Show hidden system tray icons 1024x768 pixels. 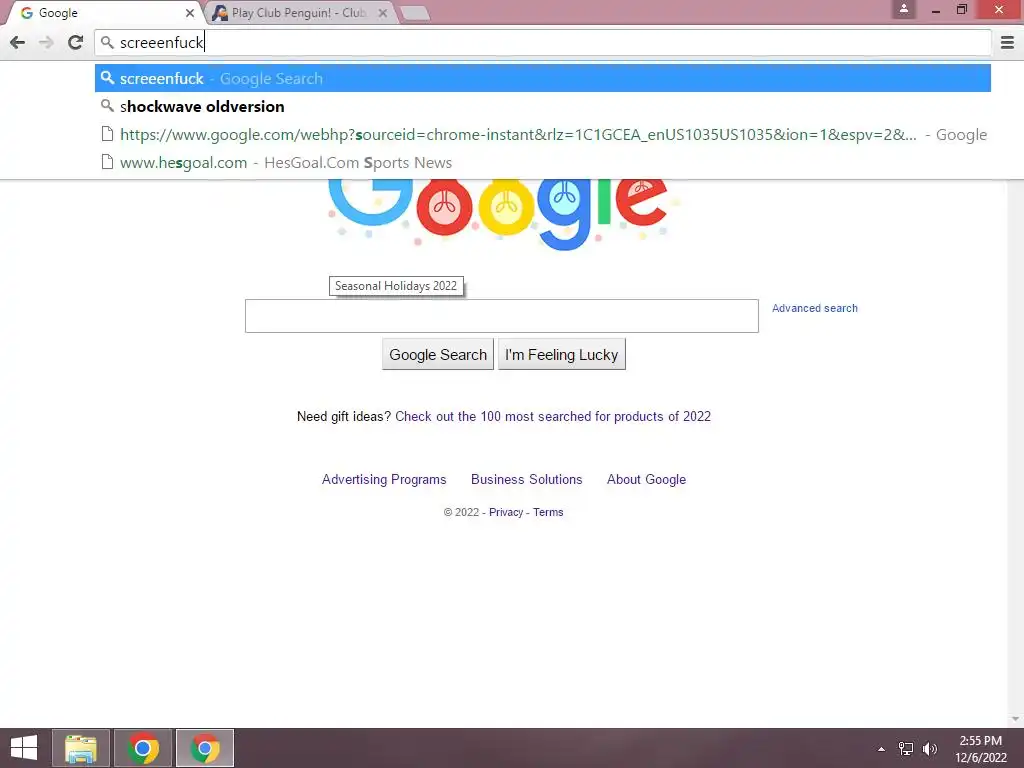881,749
